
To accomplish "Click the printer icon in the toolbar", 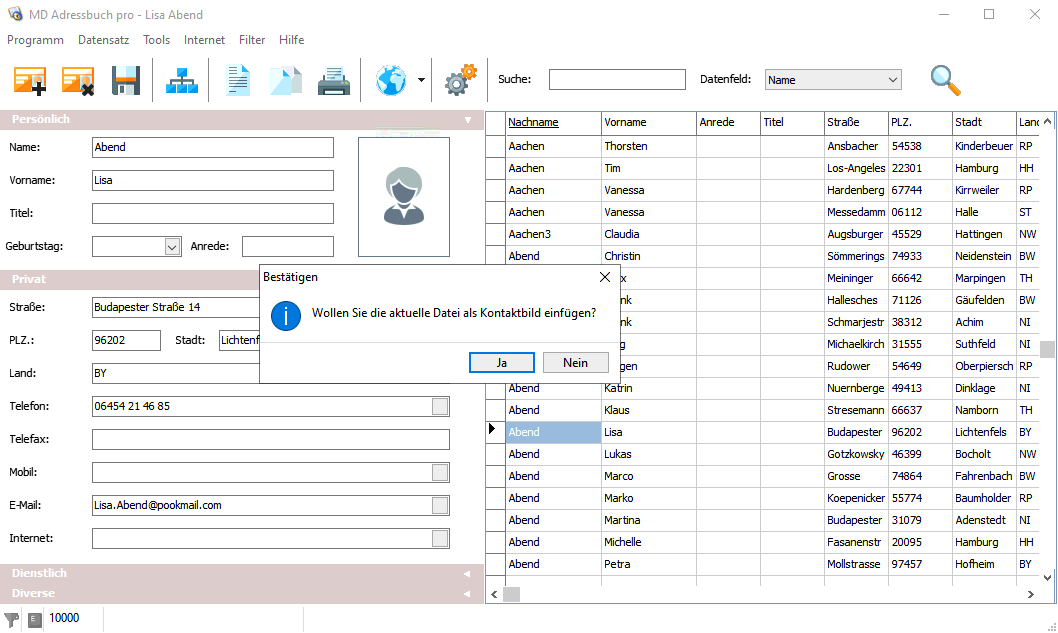I will (333, 80).
